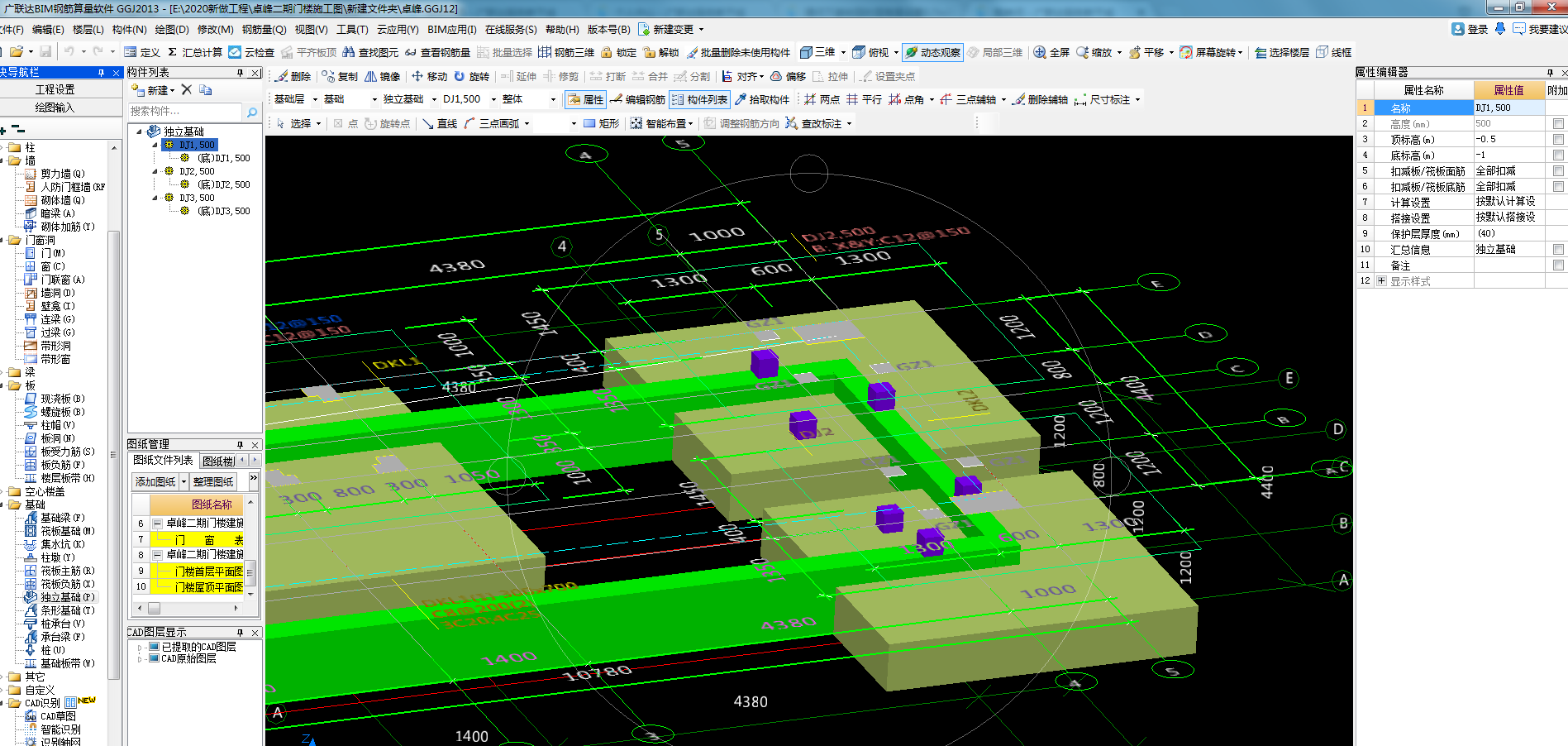Toggle checkbox for 汇总信息 property row

(1558, 249)
